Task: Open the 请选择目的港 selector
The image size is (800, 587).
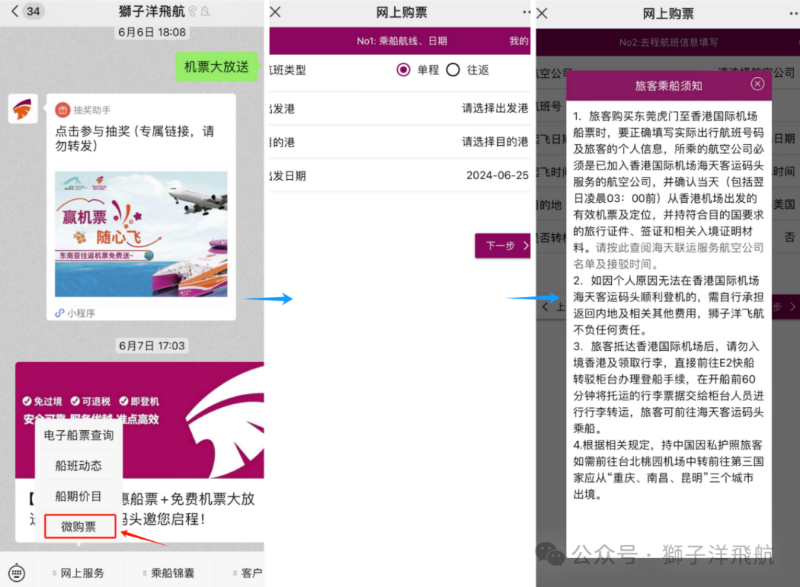Action: tap(400, 142)
